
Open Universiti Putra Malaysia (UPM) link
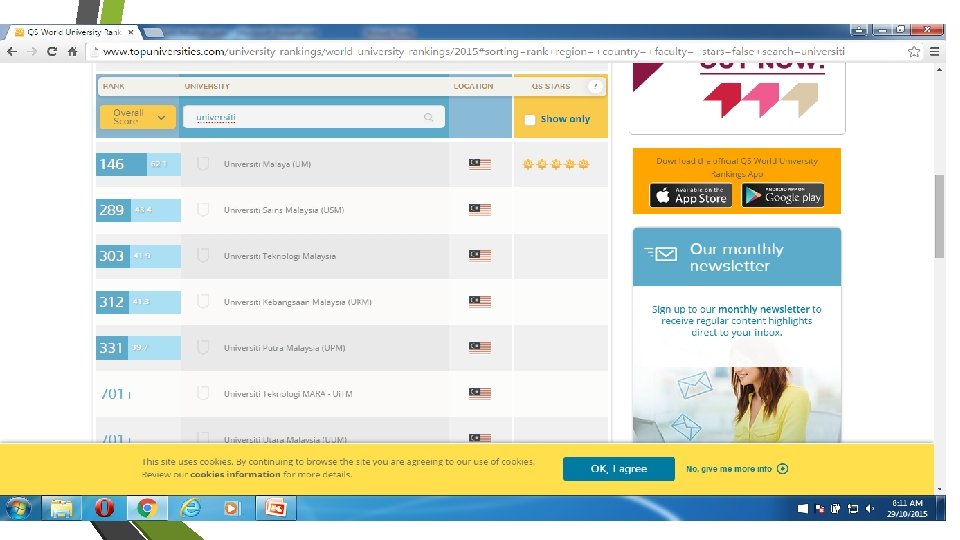[285, 348]
